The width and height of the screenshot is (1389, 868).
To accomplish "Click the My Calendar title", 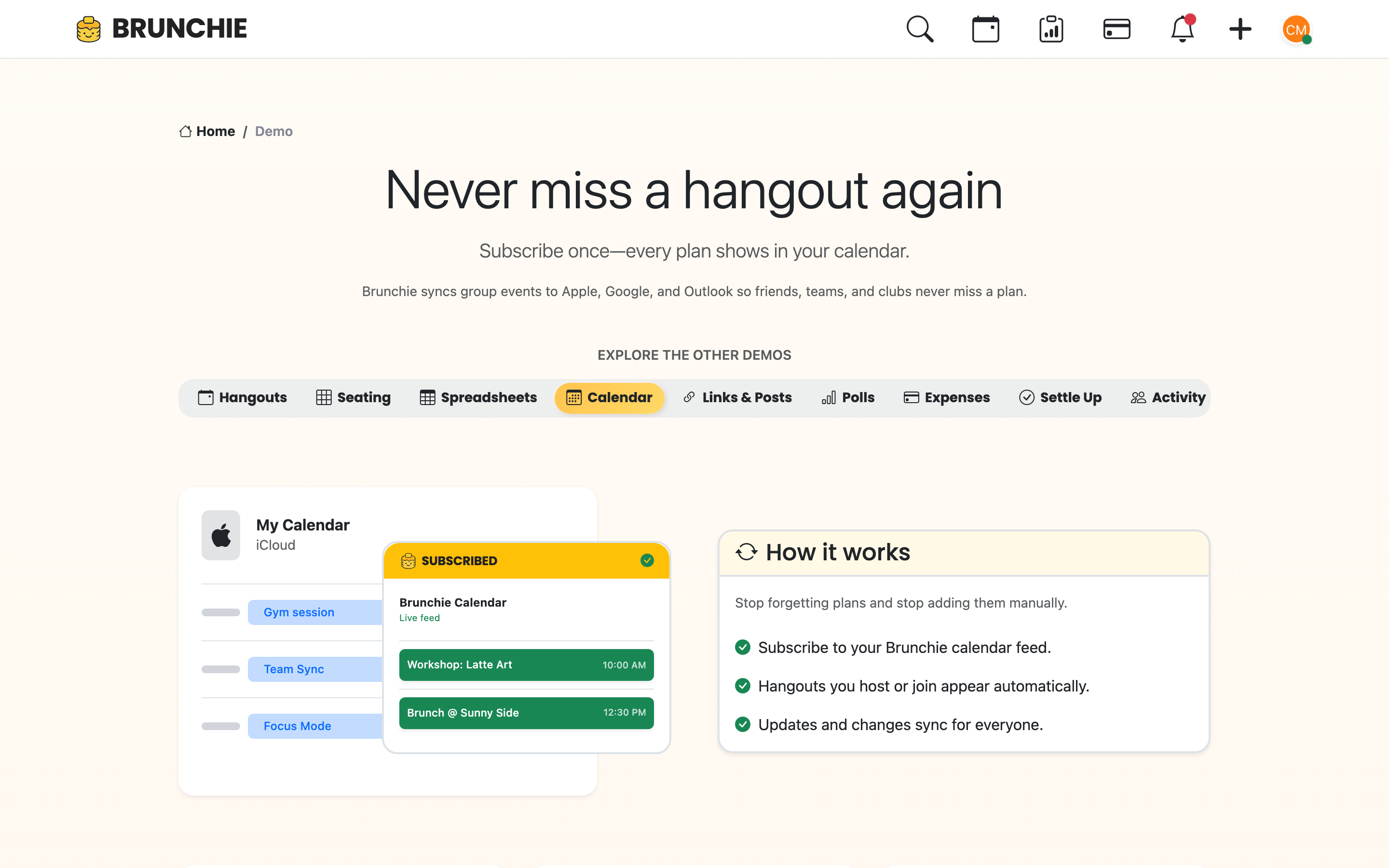I will (x=302, y=525).
